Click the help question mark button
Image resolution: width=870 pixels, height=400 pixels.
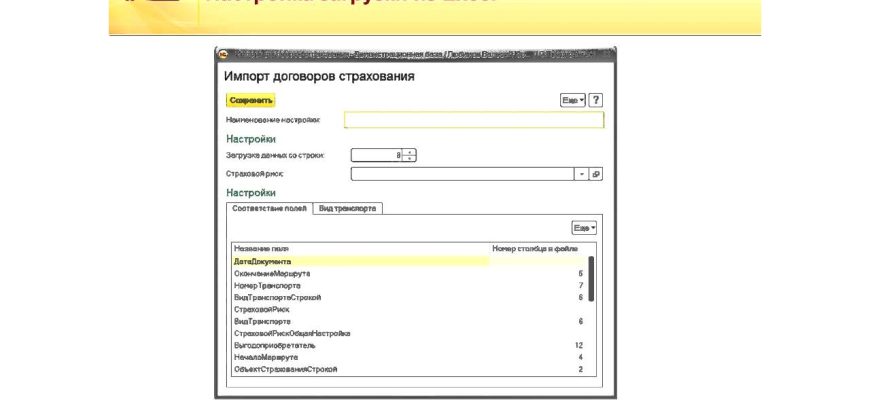click(596, 100)
